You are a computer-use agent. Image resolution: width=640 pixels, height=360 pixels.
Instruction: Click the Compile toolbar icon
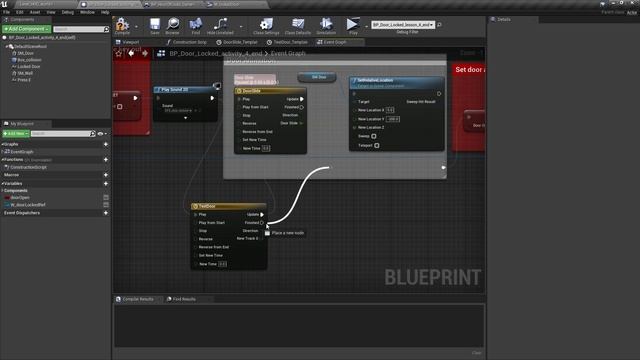(x=122, y=24)
